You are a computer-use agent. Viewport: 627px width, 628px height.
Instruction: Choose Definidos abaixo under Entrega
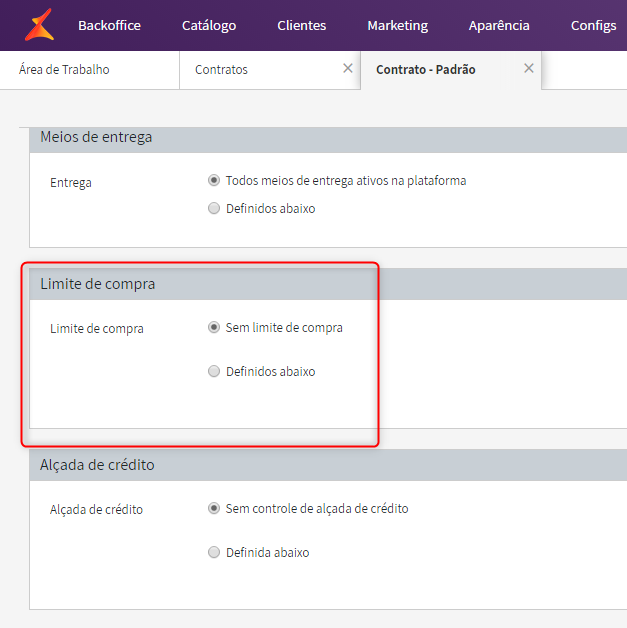pyautogui.click(x=214, y=208)
